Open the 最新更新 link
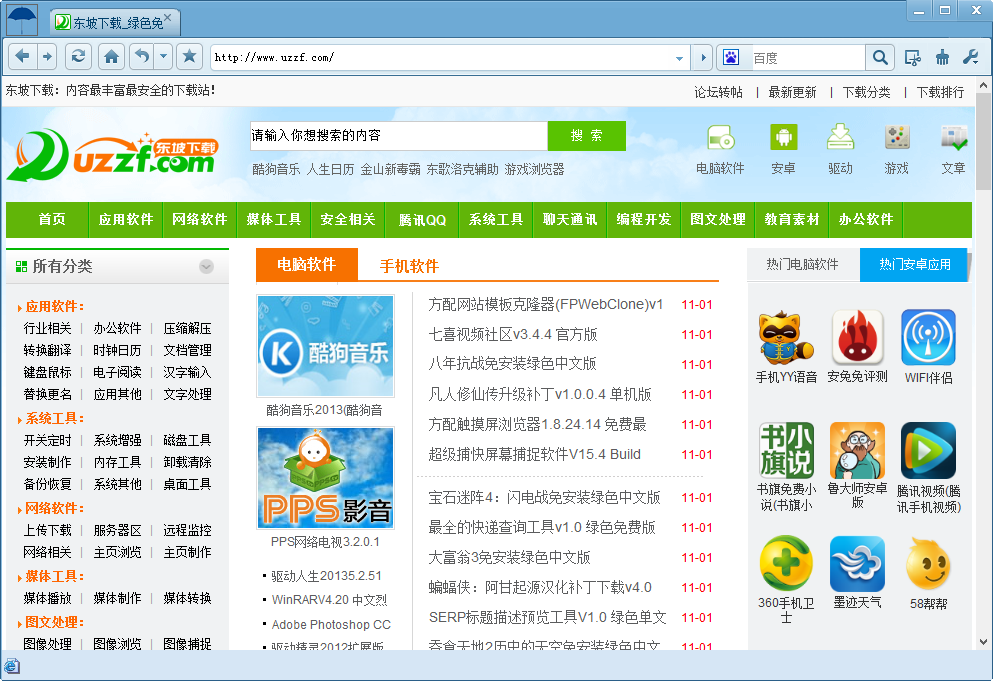The height and width of the screenshot is (681, 993). click(x=792, y=92)
